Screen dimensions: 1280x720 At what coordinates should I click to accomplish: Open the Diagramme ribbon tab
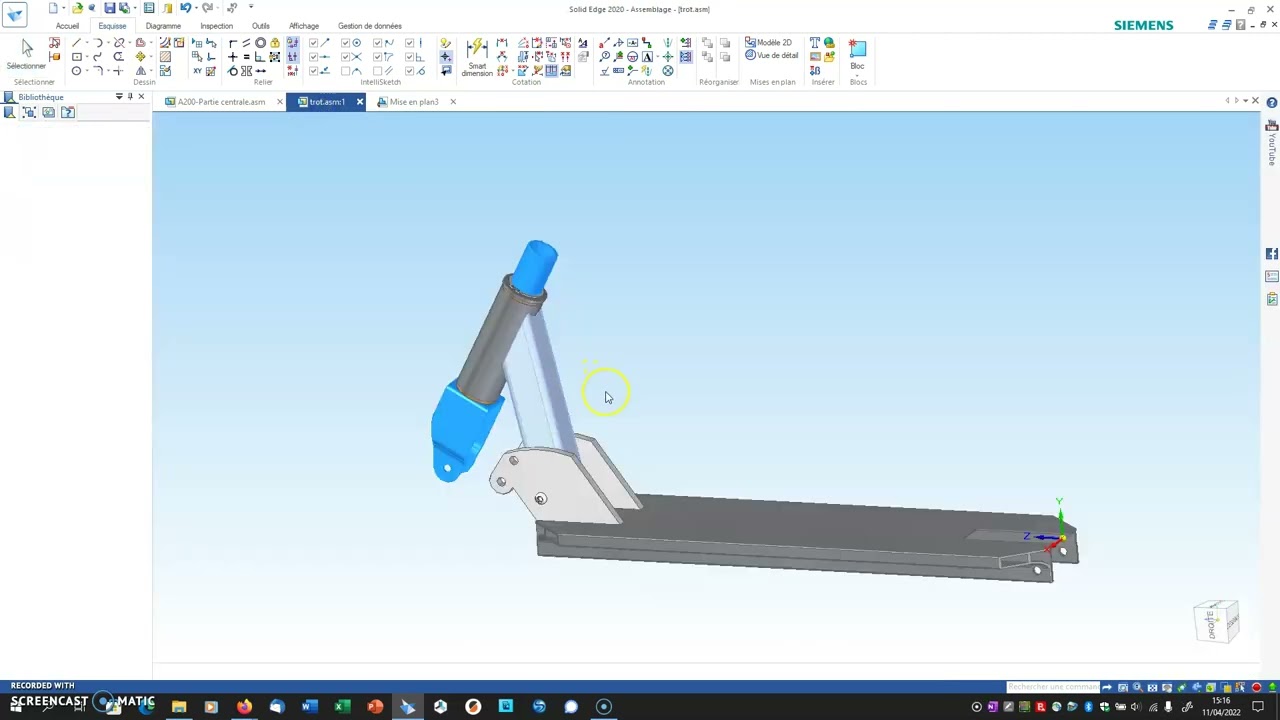click(x=163, y=26)
